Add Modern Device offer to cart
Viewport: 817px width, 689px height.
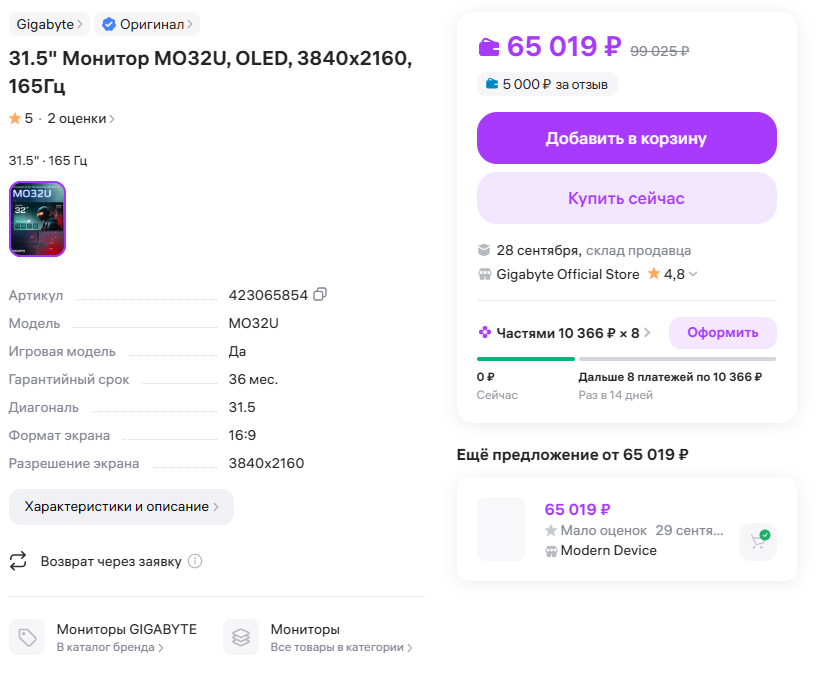[x=758, y=540]
